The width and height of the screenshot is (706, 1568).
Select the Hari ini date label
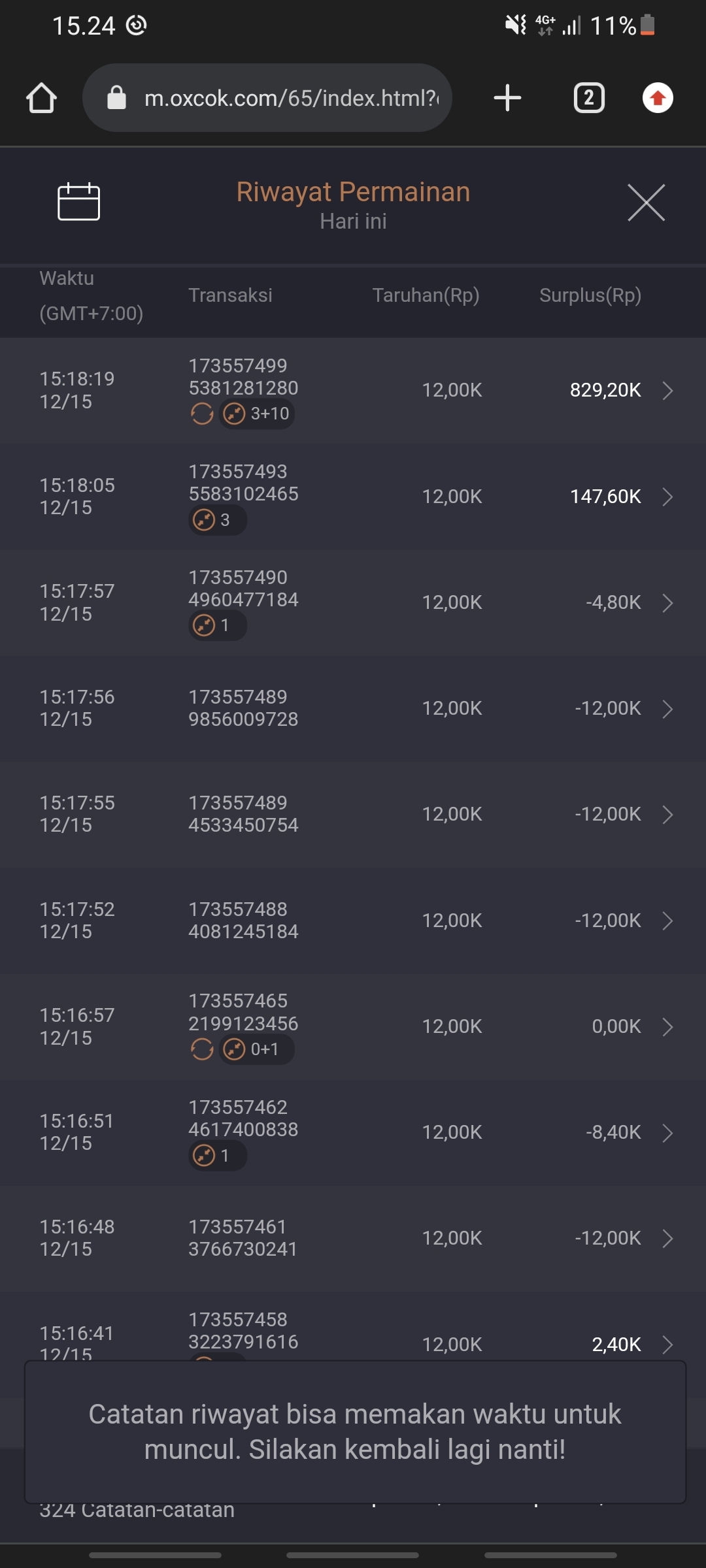tap(353, 221)
